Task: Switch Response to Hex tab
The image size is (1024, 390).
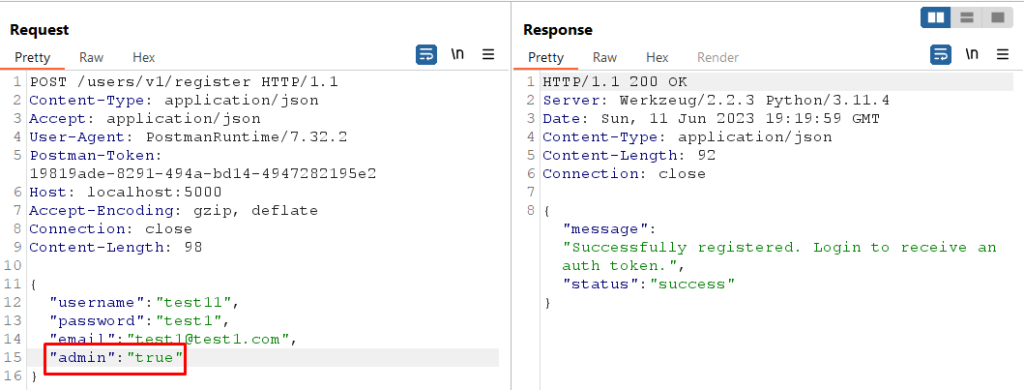Action: 658,57
